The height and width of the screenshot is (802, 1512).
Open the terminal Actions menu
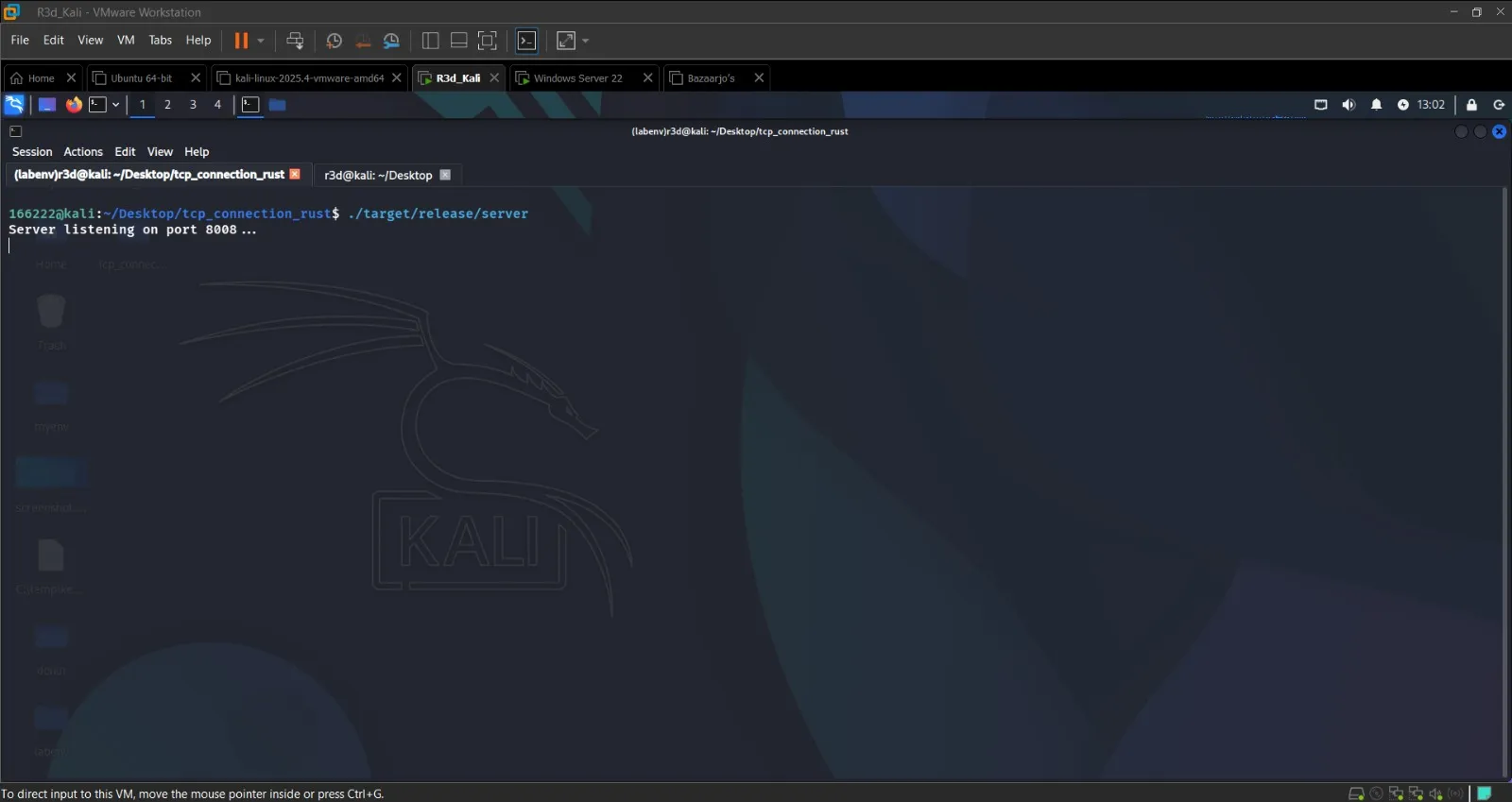83,152
